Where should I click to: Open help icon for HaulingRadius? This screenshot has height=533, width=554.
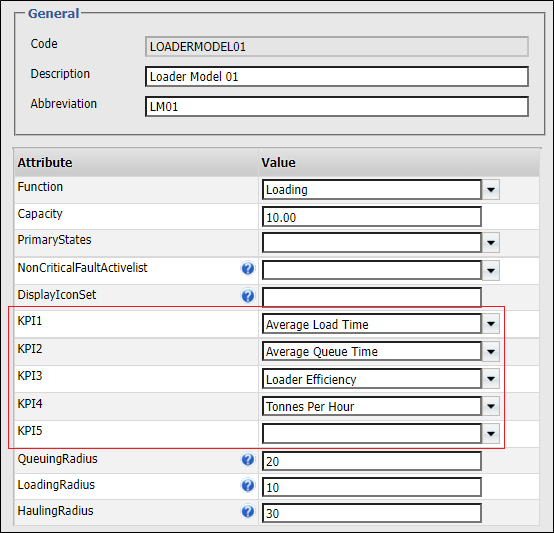point(248,511)
